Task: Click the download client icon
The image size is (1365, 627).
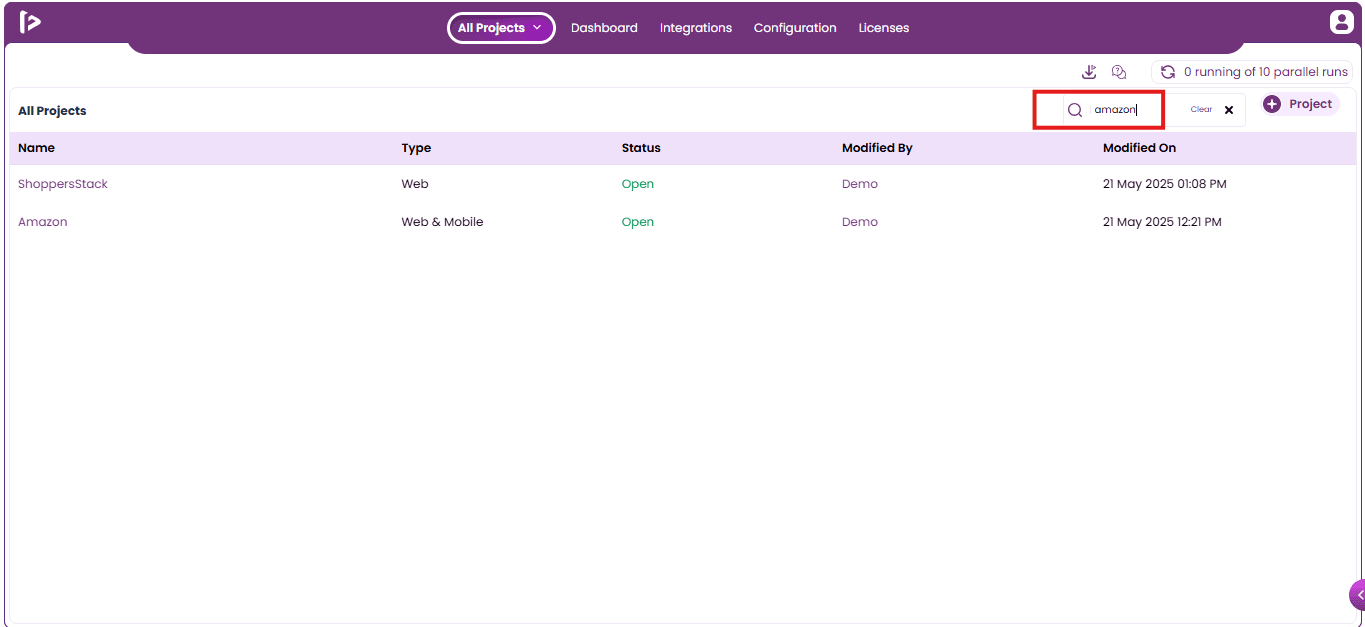Action: (x=1089, y=72)
